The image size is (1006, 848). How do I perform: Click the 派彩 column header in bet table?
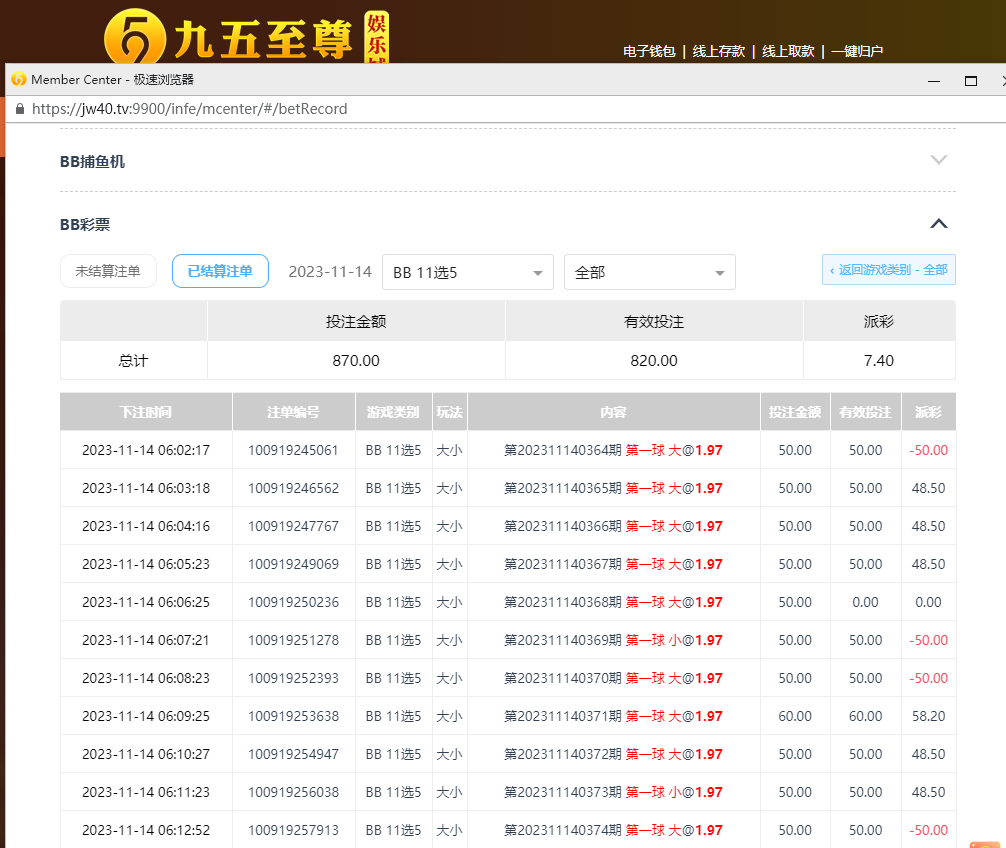[928, 412]
